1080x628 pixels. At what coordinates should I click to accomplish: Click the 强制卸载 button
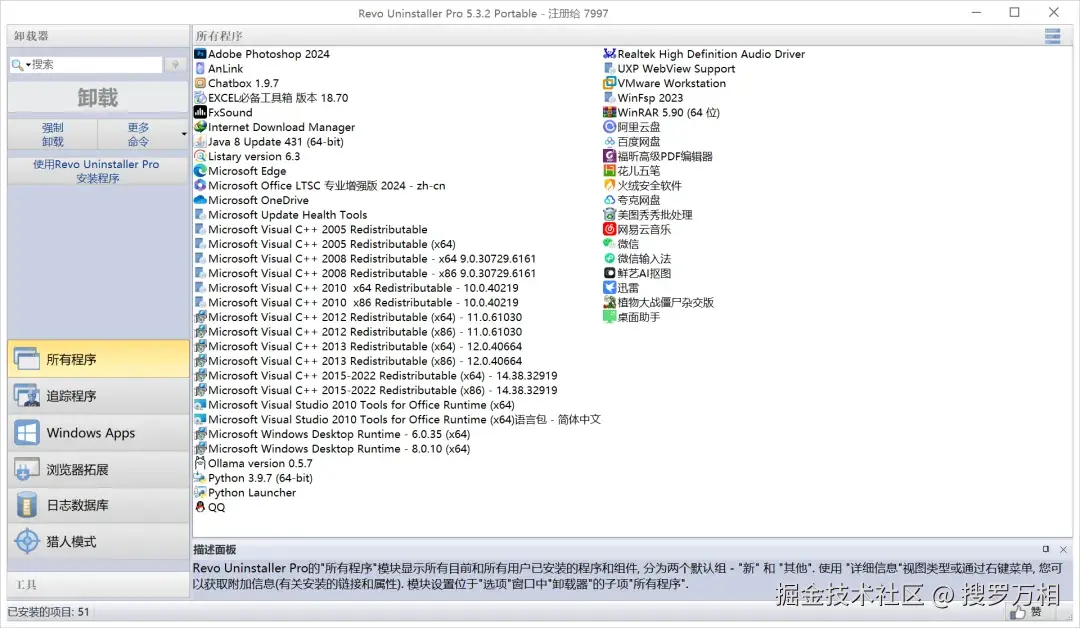(52, 134)
